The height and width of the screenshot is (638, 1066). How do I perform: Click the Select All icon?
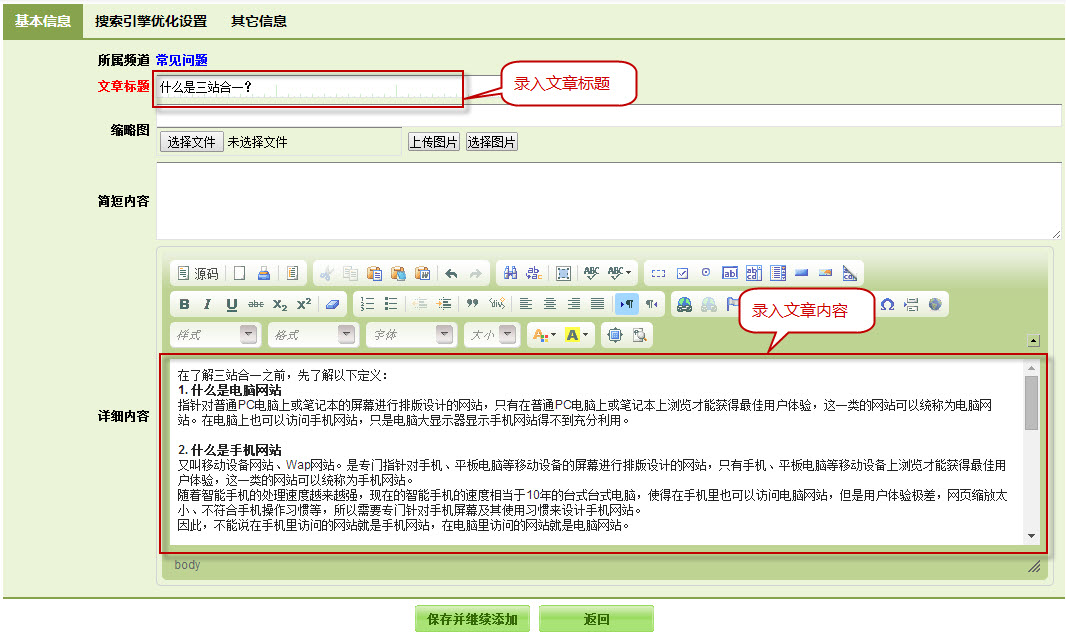(563, 273)
